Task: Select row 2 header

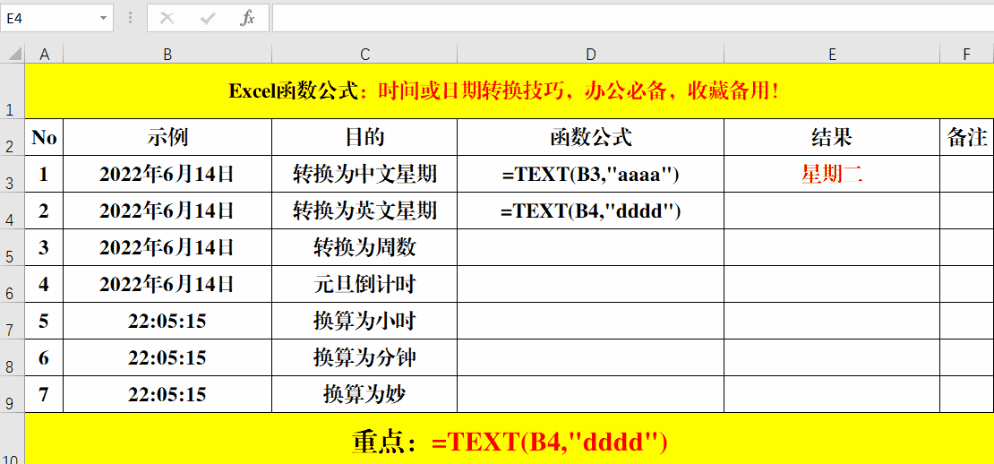Action: coord(13,138)
